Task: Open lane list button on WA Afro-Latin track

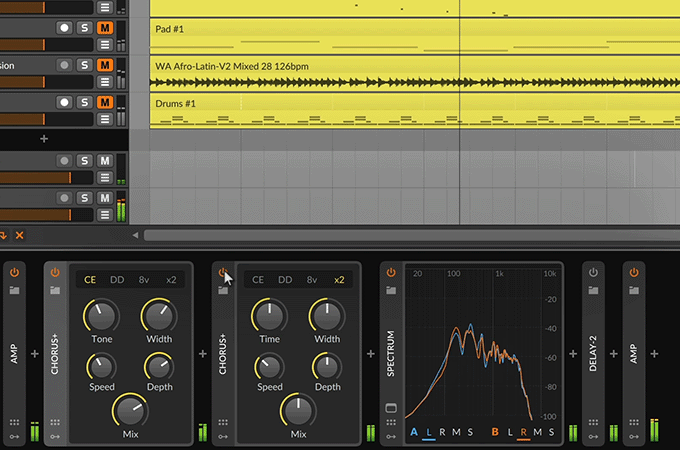Action: (105, 82)
